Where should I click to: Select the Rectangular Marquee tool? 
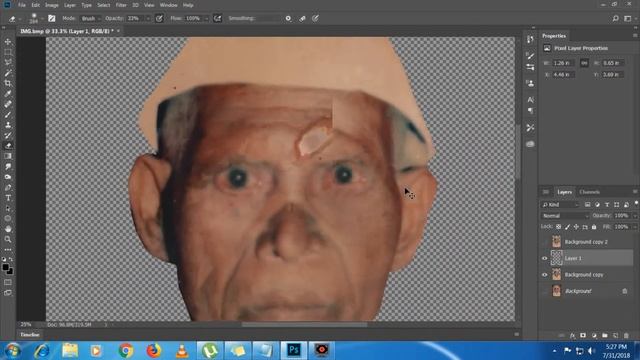pyautogui.click(x=8, y=52)
